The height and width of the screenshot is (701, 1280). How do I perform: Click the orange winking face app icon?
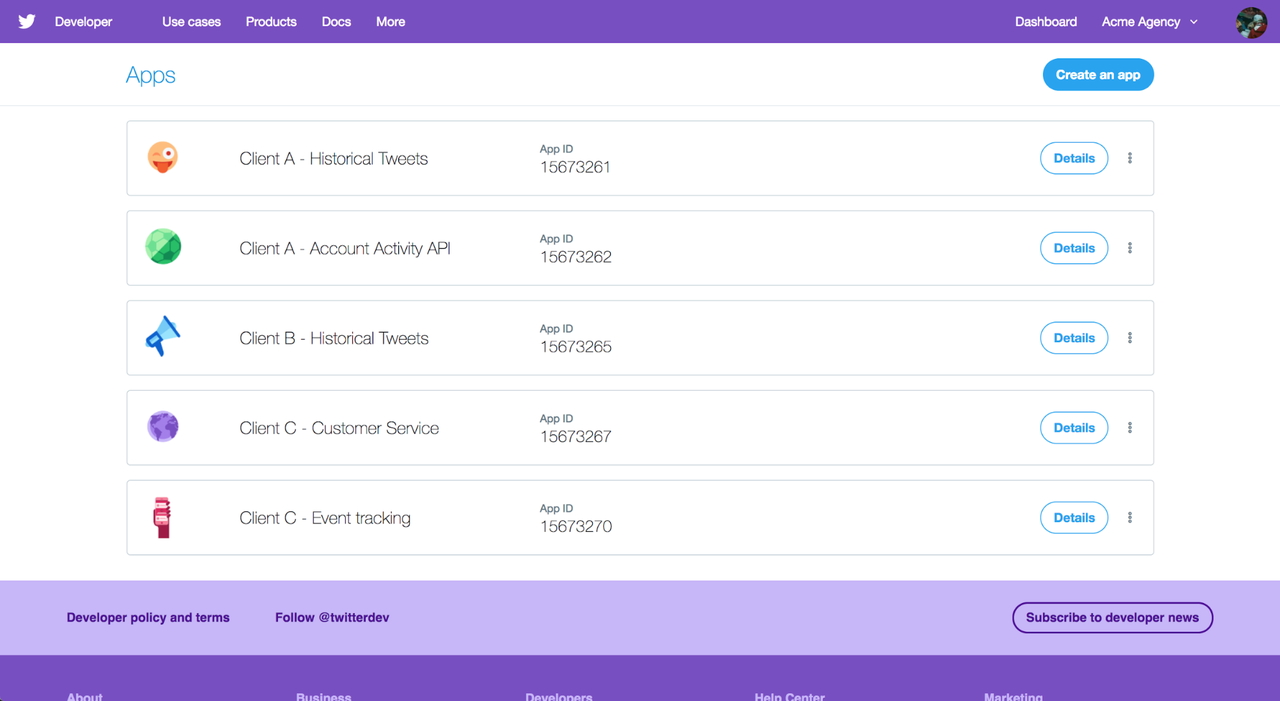click(163, 157)
